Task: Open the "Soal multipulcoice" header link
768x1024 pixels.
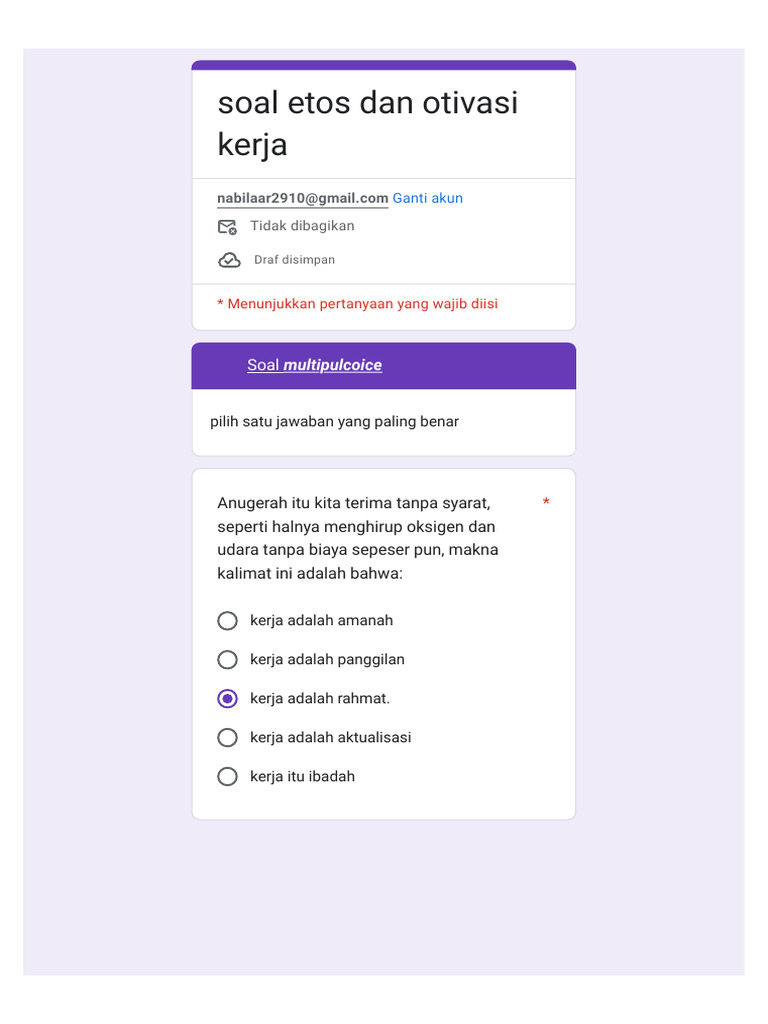Action: (314, 366)
